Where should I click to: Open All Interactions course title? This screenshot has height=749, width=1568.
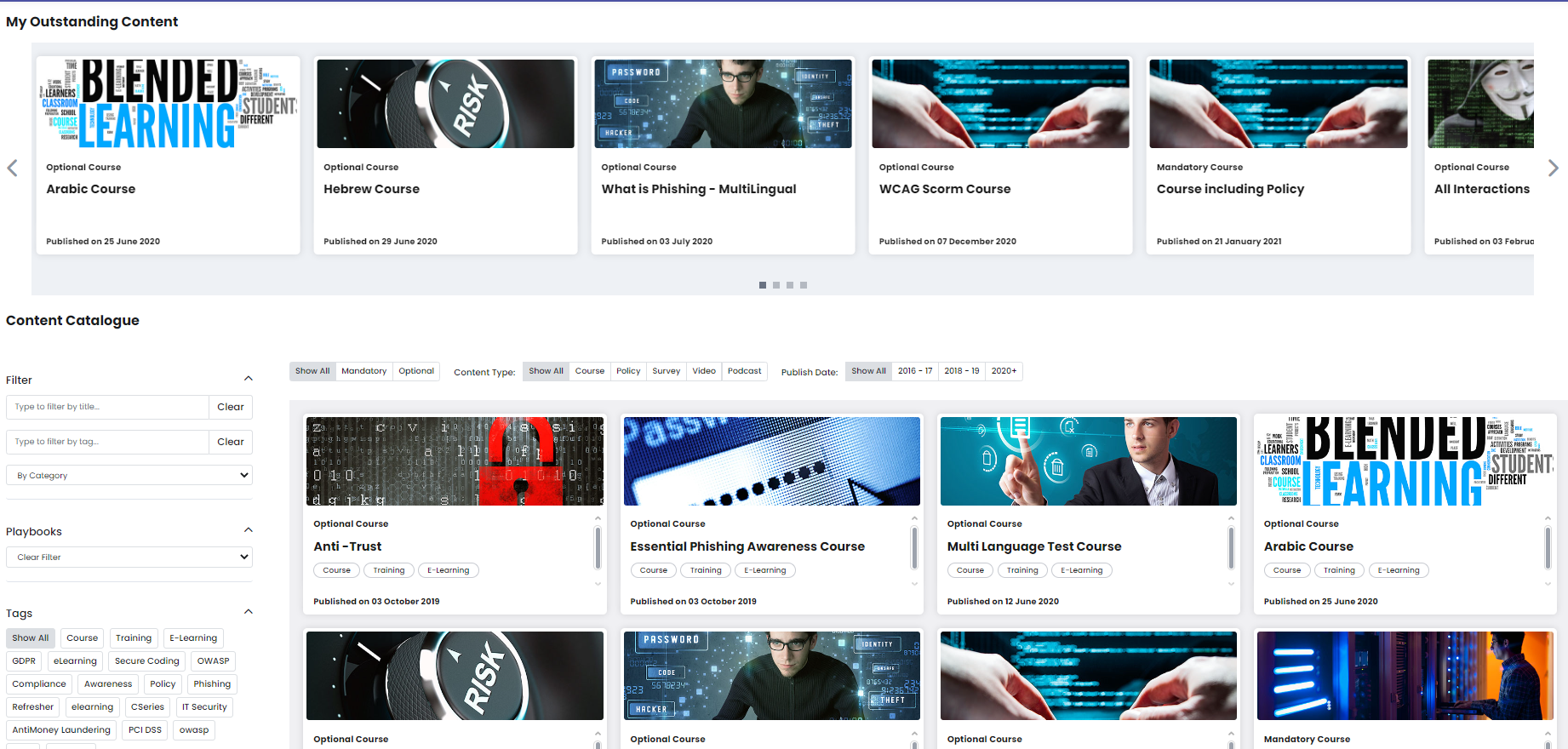(1482, 189)
